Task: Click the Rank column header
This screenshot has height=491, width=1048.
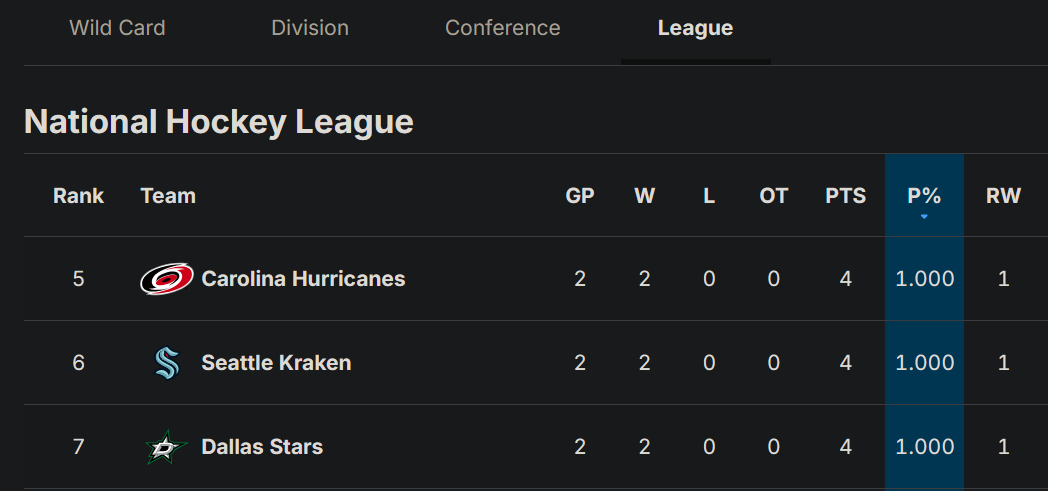Action: [78, 196]
